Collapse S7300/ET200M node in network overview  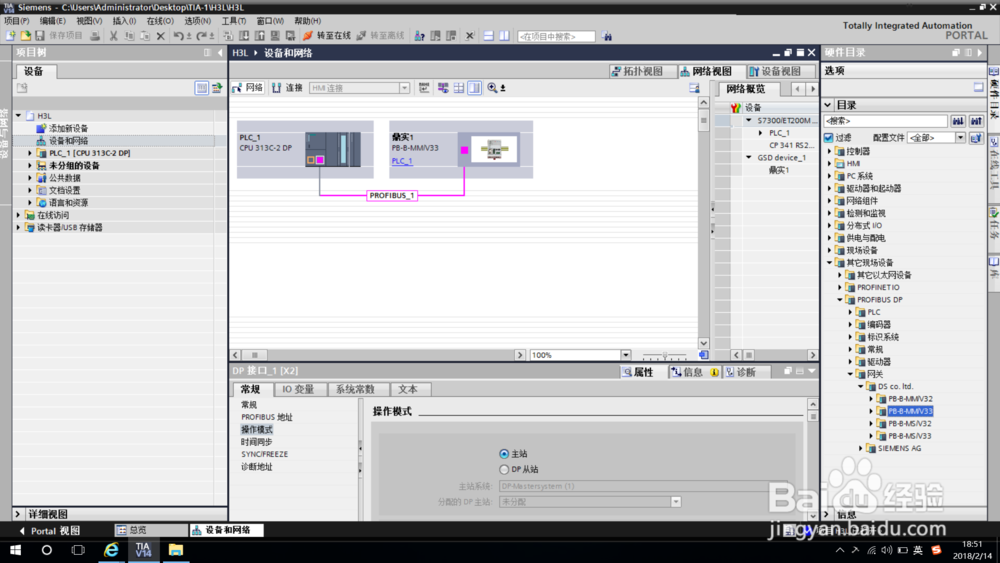[749, 120]
